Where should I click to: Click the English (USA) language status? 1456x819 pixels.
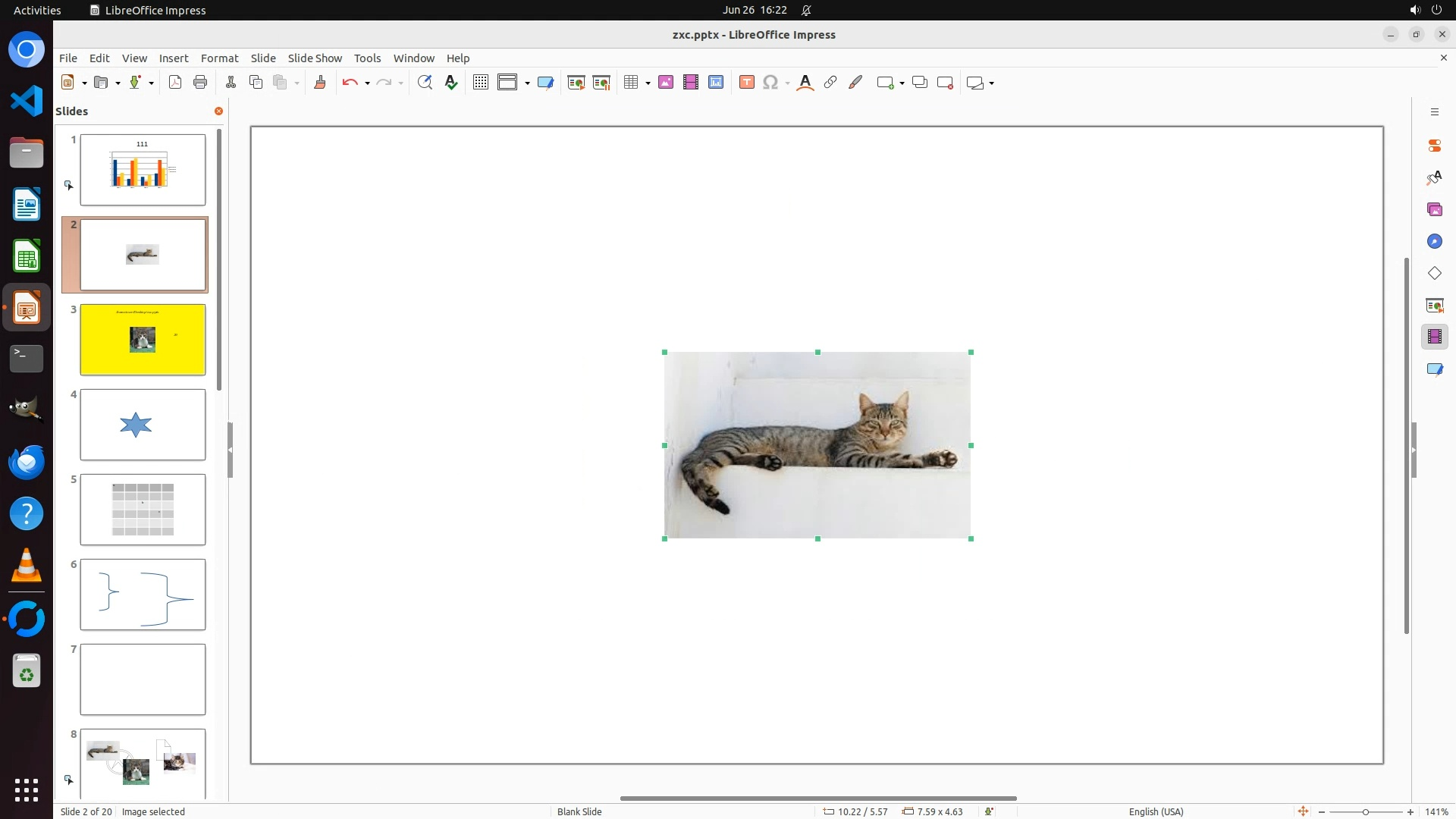tap(1156, 811)
